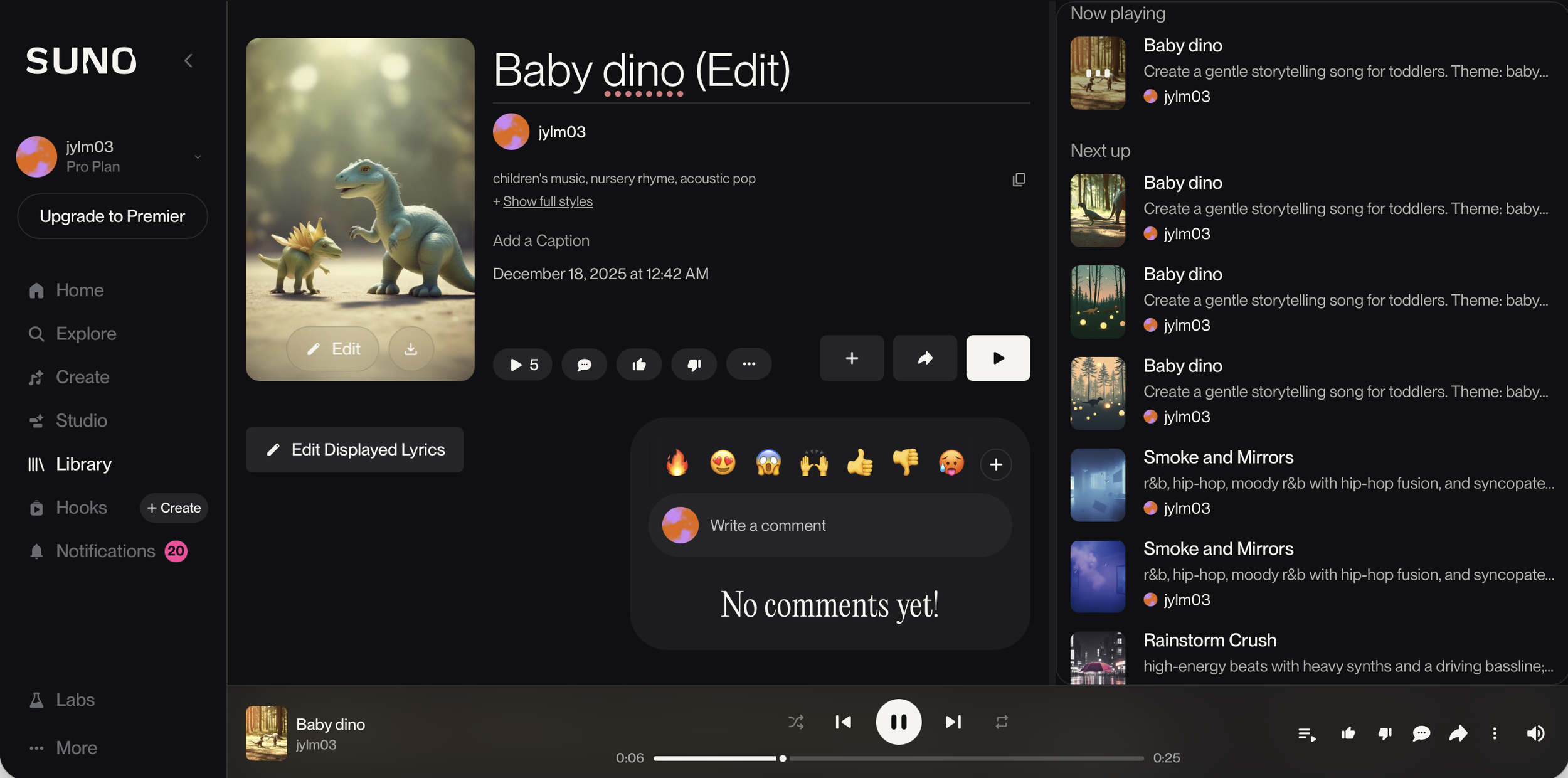Viewport: 1568px width, 778px height.
Task: Download the song using cover art icon
Action: tap(411, 349)
